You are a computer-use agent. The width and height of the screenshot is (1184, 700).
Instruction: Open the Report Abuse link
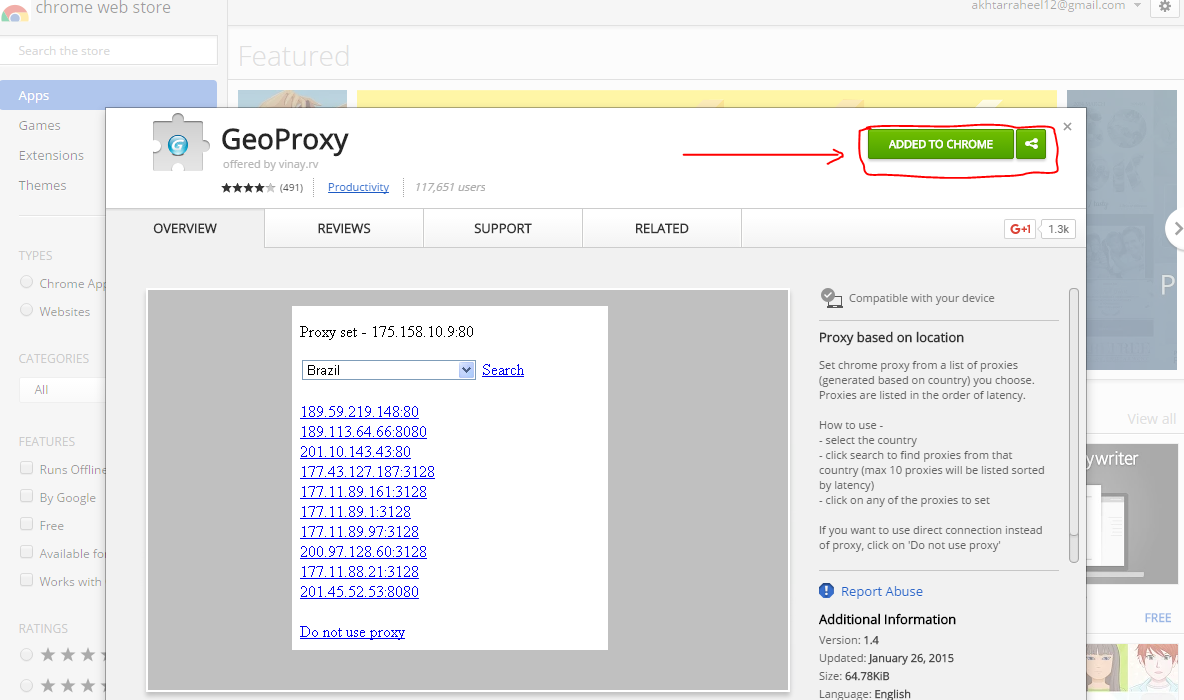coord(881,591)
